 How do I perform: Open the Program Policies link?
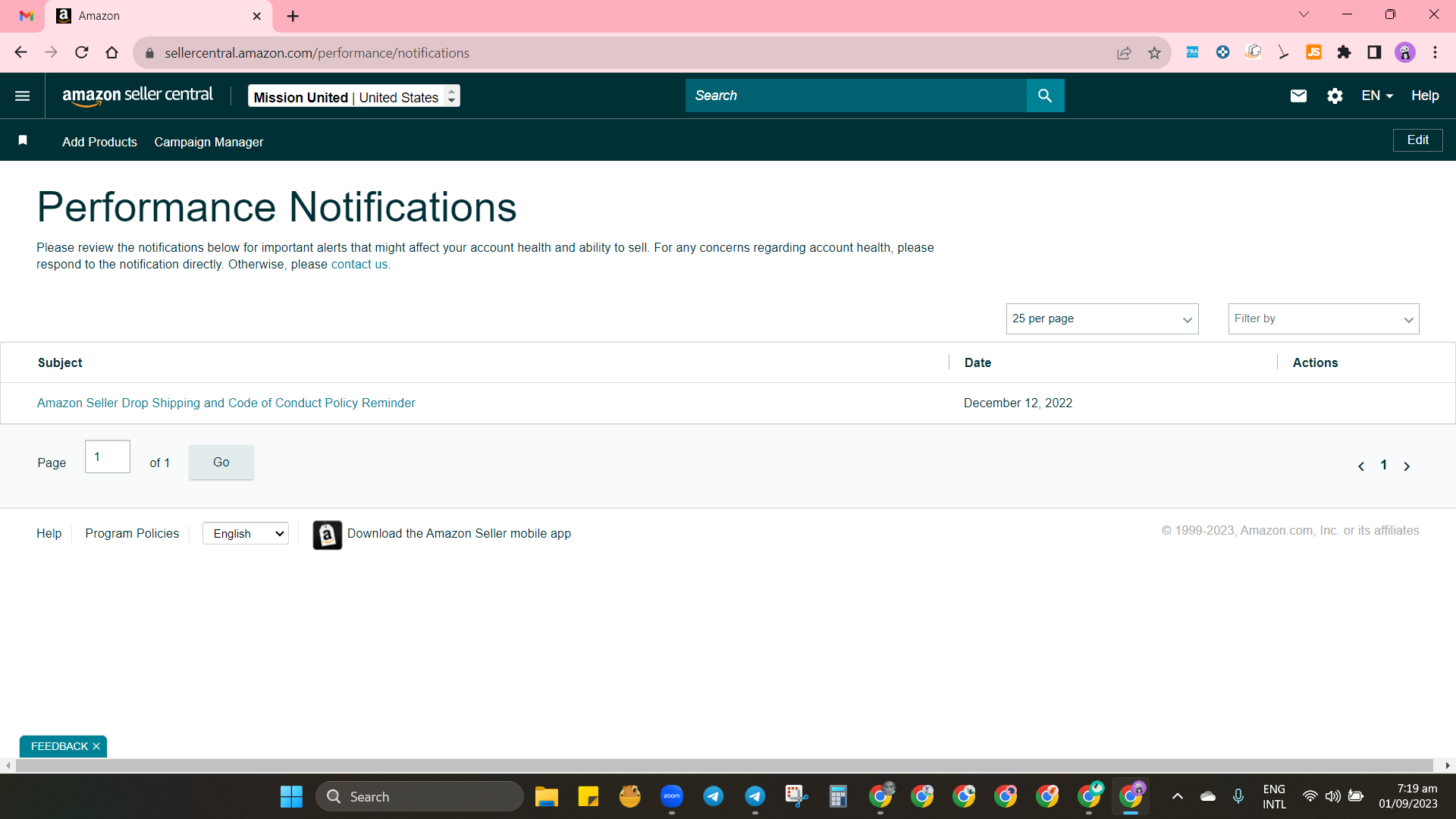(x=132, y=533)
